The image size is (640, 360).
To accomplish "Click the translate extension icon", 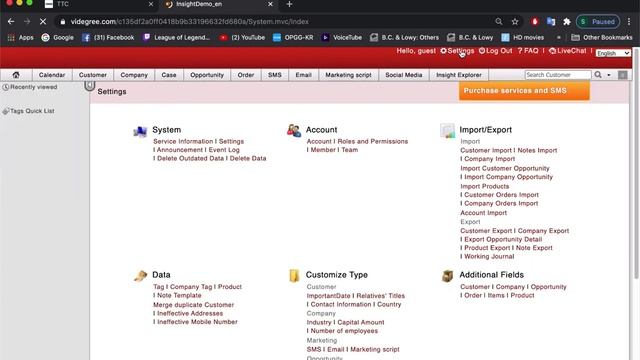I will [551, 22].
